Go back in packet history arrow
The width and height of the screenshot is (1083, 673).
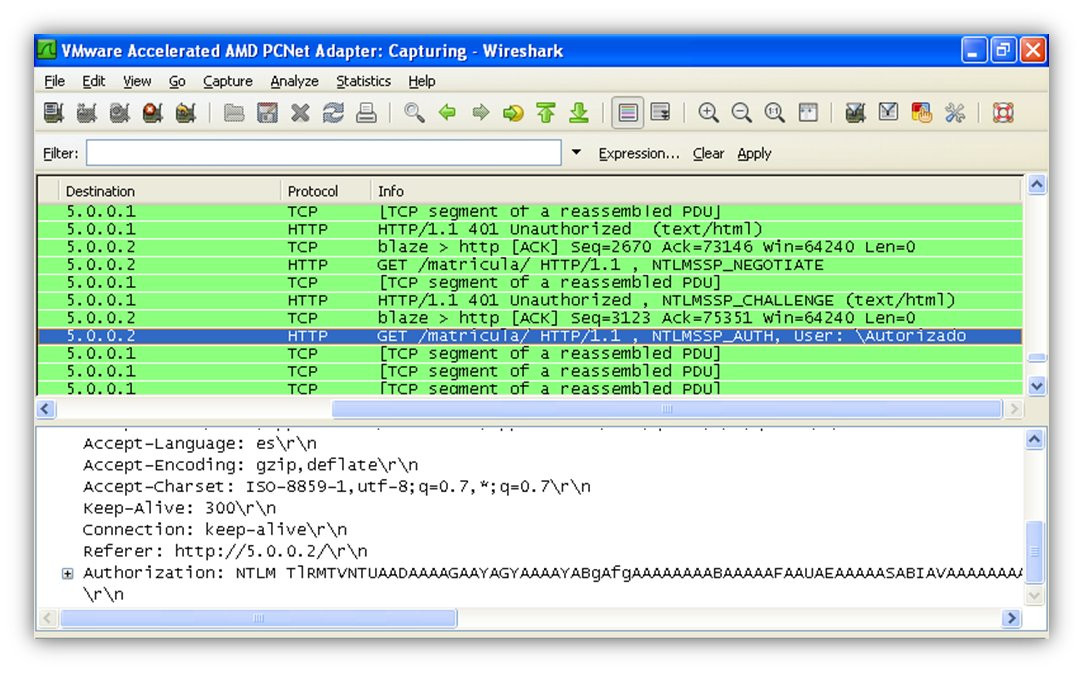tap(448, 113)
